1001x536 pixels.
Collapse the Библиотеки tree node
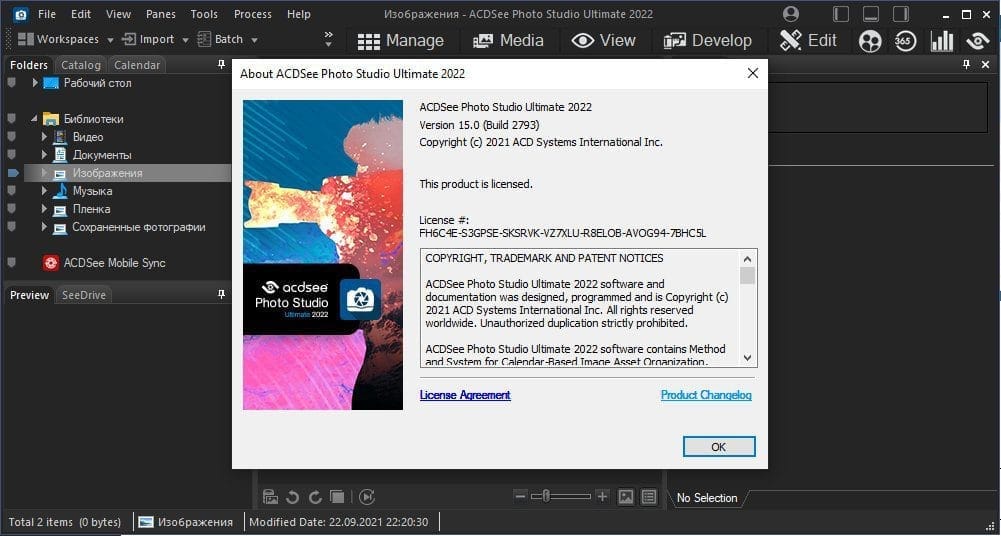[34, 119]
